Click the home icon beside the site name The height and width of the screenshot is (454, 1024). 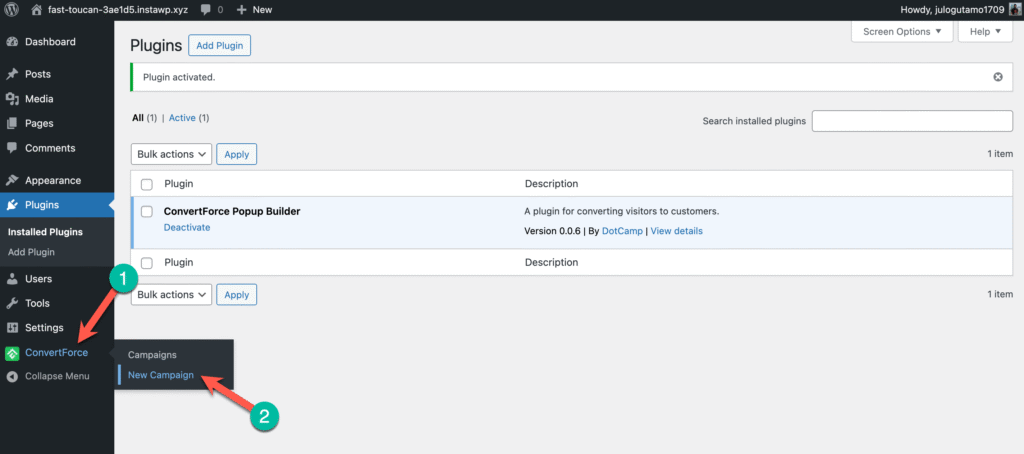(x=37, y=10)
